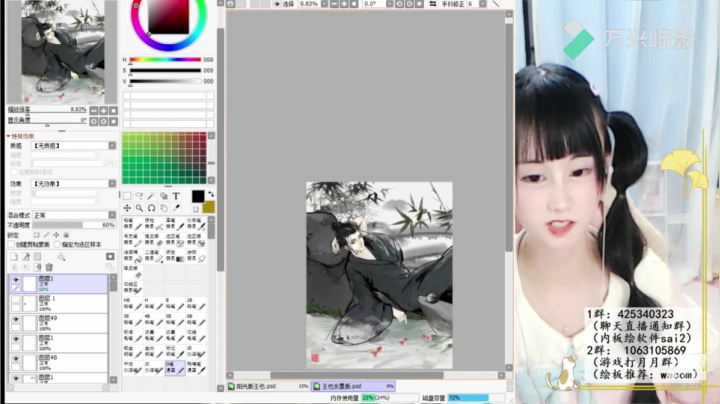
Task: Select the lasso selection tool
Action: (x=139, y=196)
